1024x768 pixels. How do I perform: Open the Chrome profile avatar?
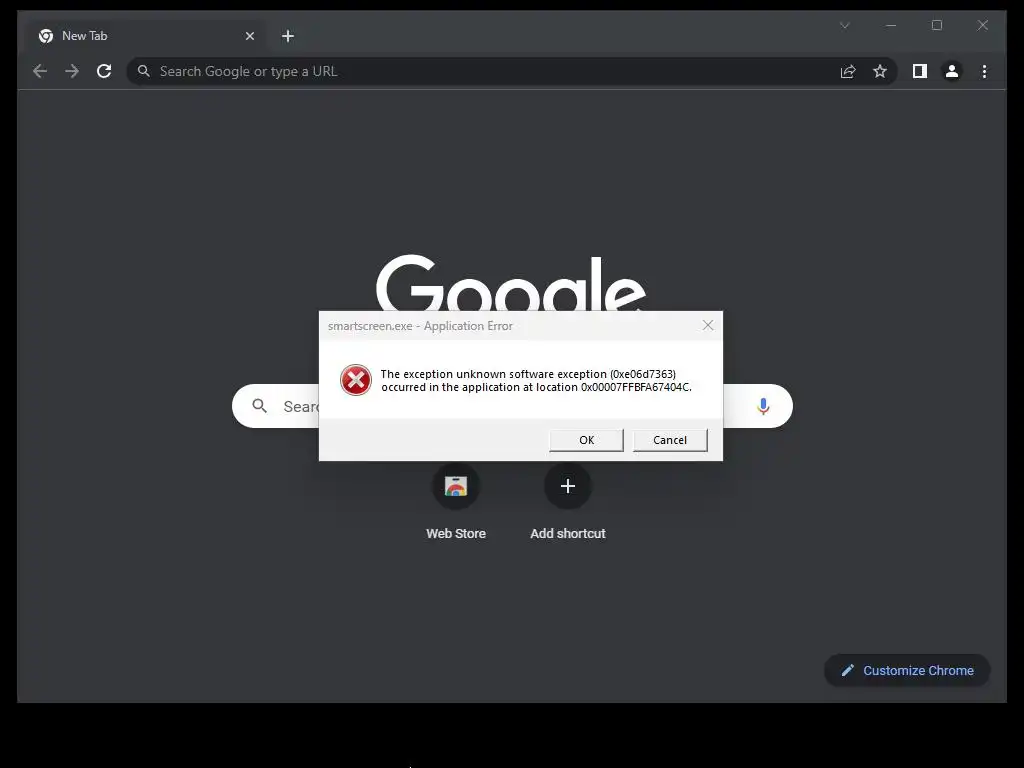[x=952, y=71]
